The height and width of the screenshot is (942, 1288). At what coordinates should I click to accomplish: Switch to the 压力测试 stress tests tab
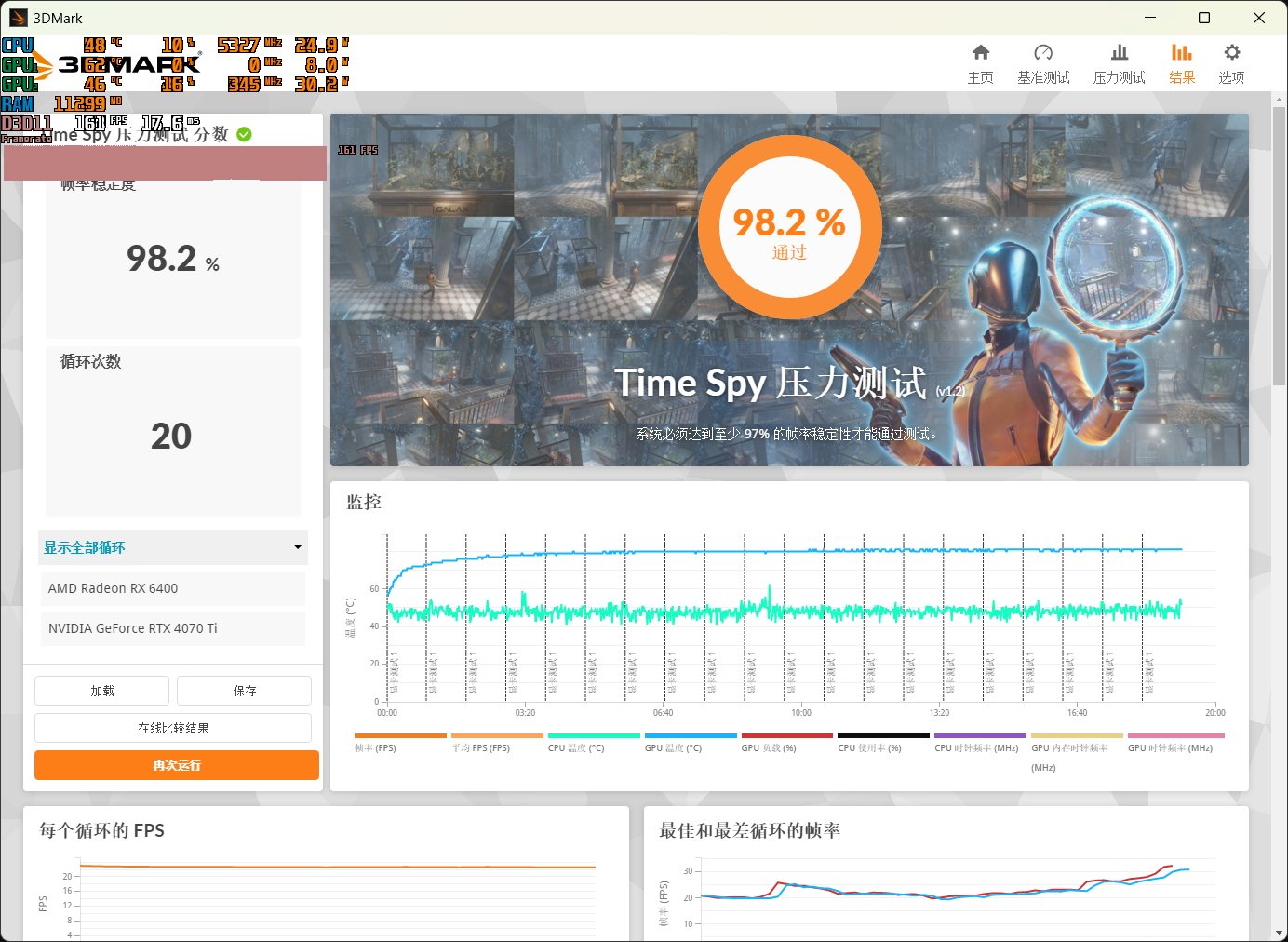point(1119,64)
